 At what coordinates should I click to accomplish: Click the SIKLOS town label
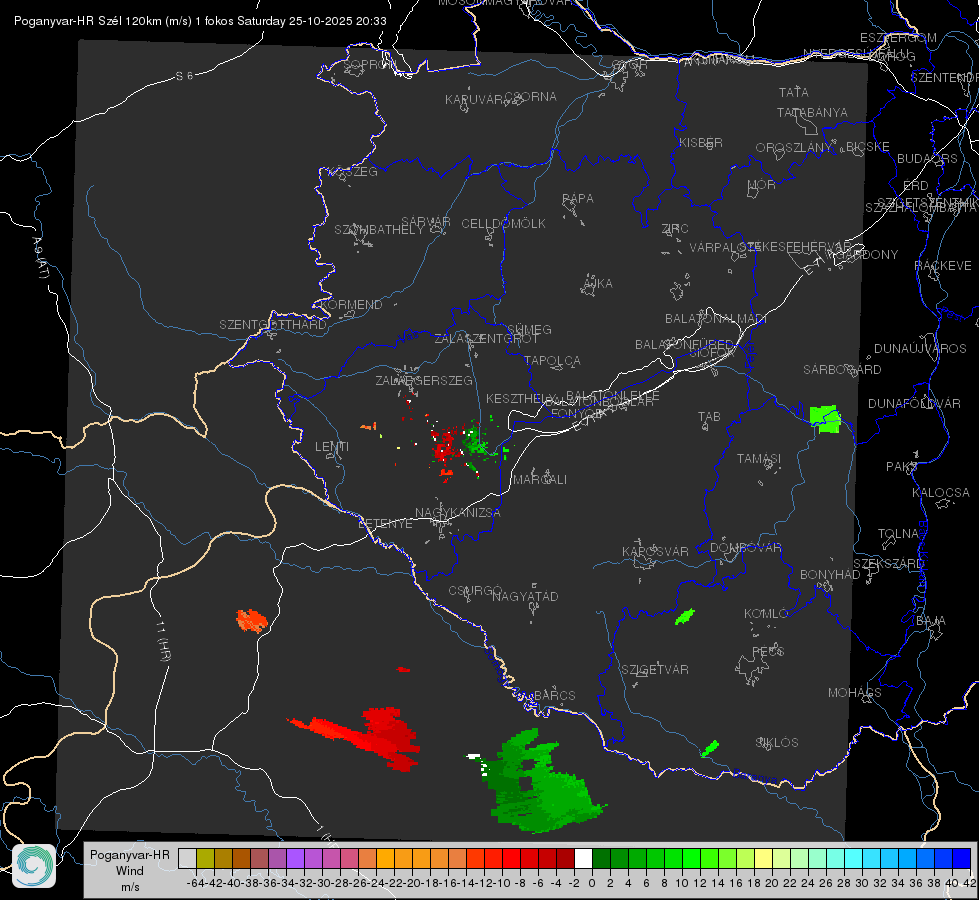(x=777, y=743)
